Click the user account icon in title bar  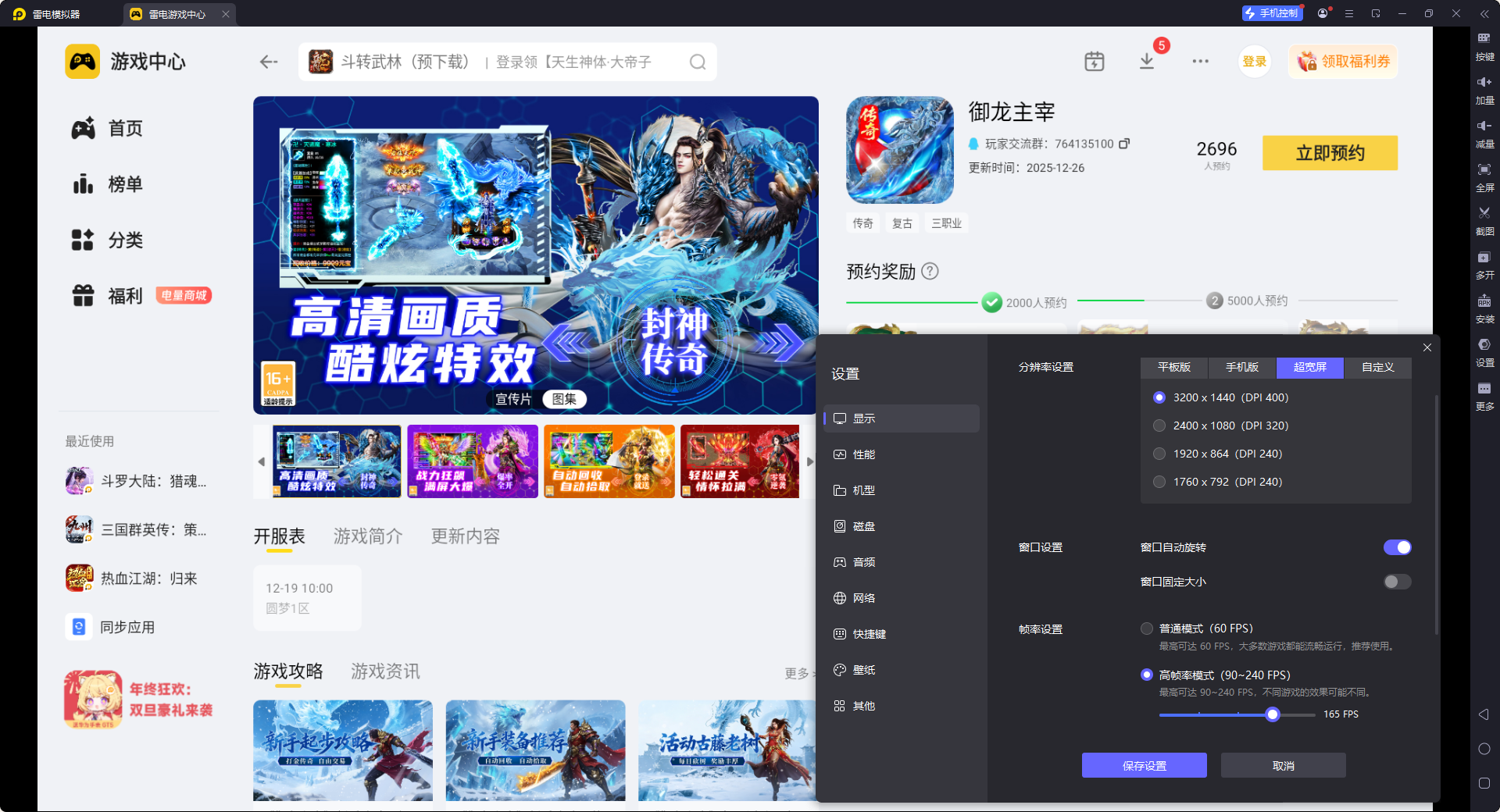tap(1323, 13)
